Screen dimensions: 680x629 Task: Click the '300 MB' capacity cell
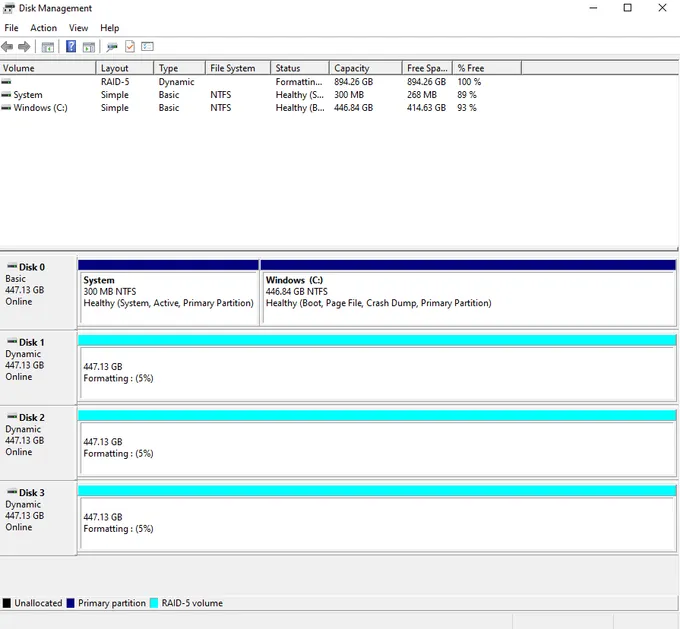pyautogui.click(x=349, y=95)
